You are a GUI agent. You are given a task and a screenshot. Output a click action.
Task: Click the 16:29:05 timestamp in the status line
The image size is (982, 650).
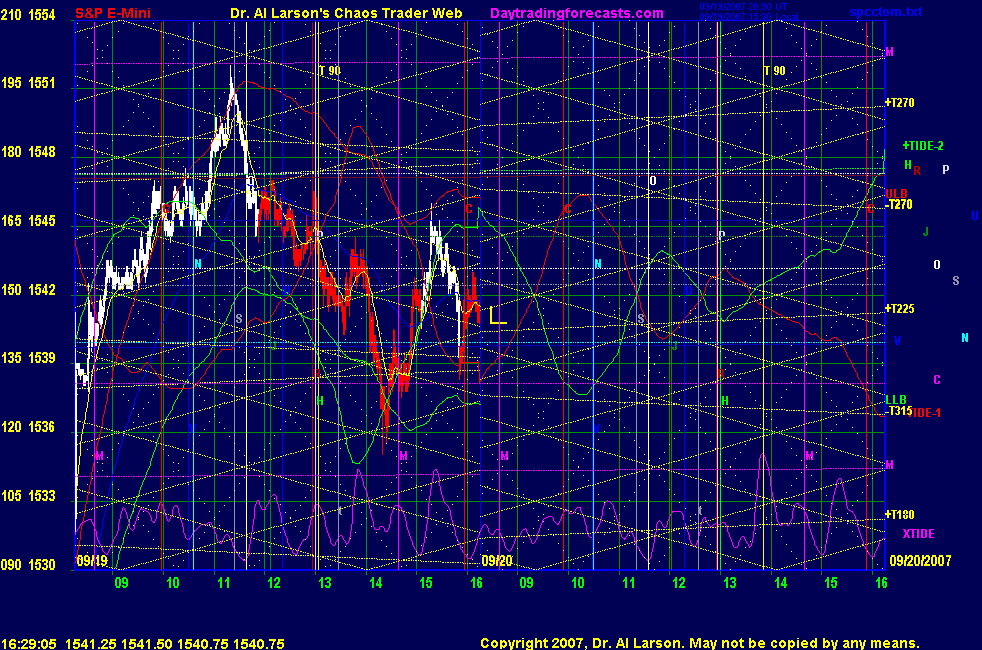pos(29,644)
